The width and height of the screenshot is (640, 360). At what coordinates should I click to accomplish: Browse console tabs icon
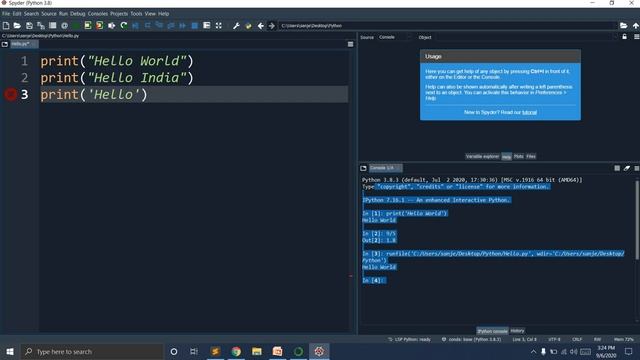(x=363, y=168)
